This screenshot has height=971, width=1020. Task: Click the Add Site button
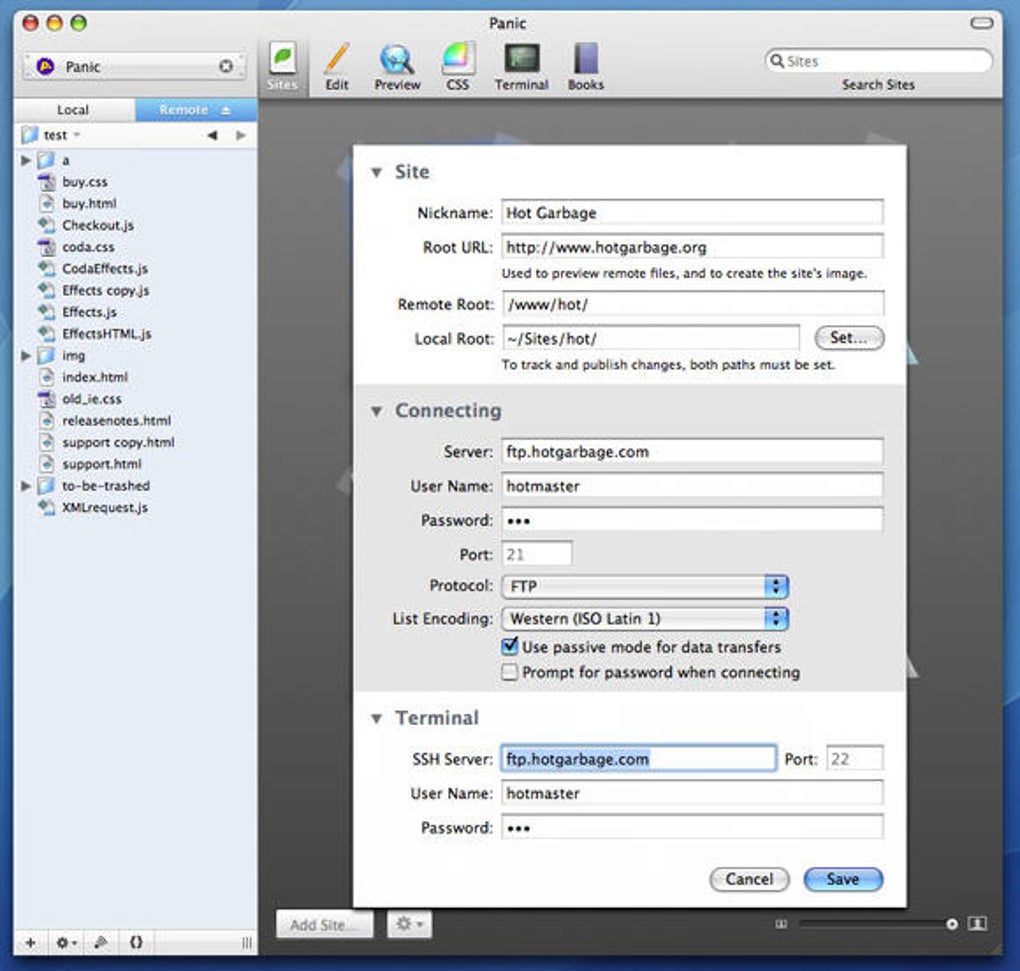tap(325, 924)
